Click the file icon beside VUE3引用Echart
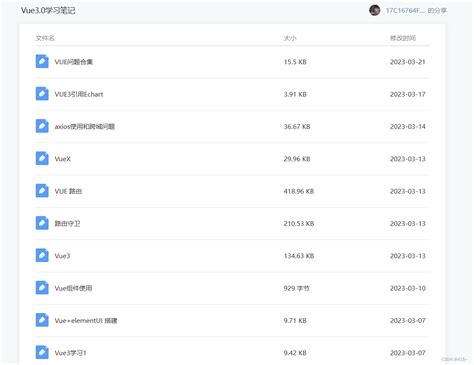The width and height of the screenshot is (474, 365). (42, 94)
